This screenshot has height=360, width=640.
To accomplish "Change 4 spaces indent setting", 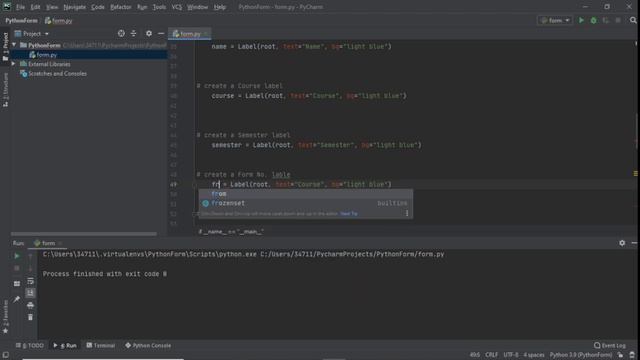I will pos(534,355).
